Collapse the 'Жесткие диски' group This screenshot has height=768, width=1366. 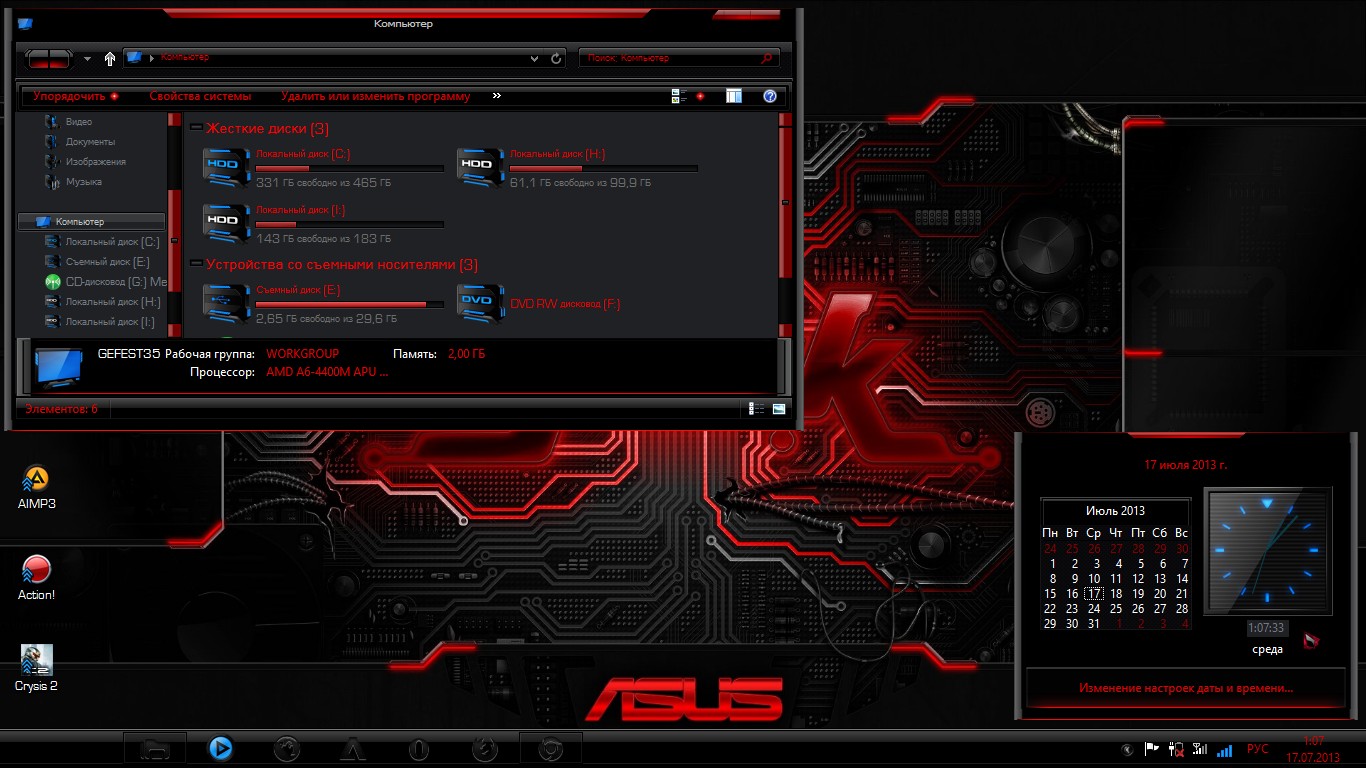pyautogui.click(x=196, y=128)
